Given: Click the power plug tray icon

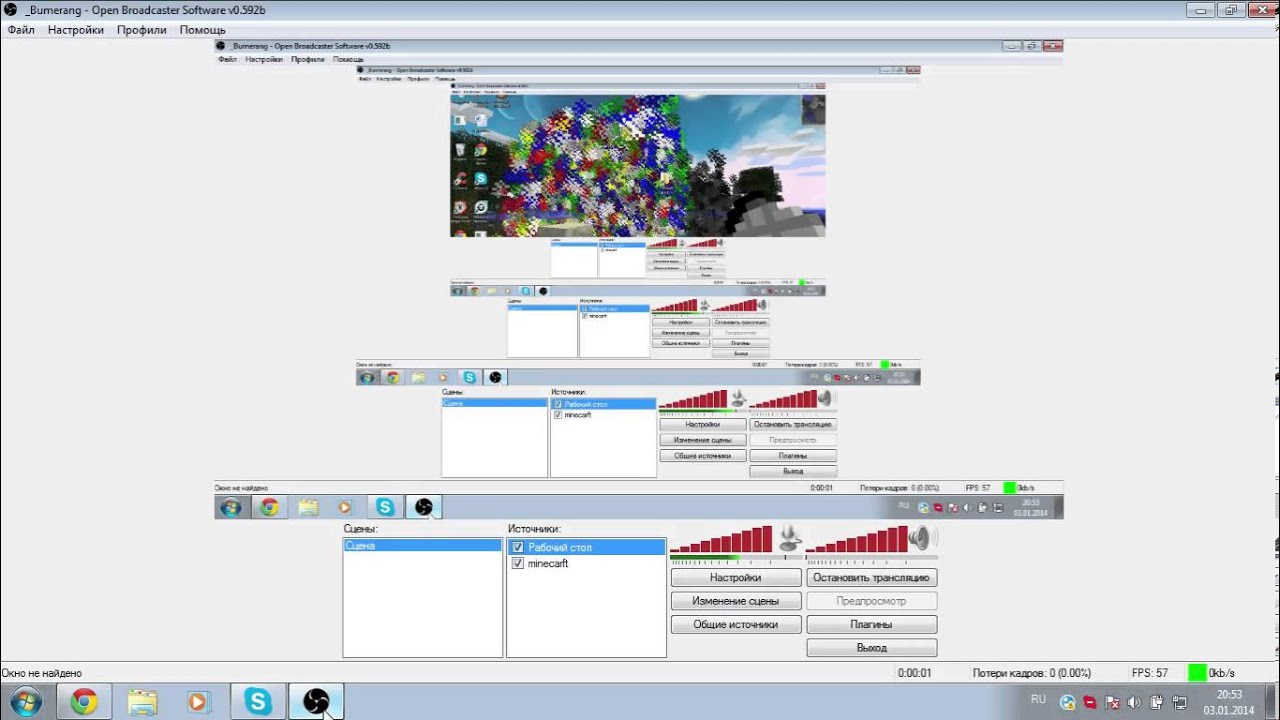Looking at the screenshot, I should pyautogui.click(x=1157, y=702).
